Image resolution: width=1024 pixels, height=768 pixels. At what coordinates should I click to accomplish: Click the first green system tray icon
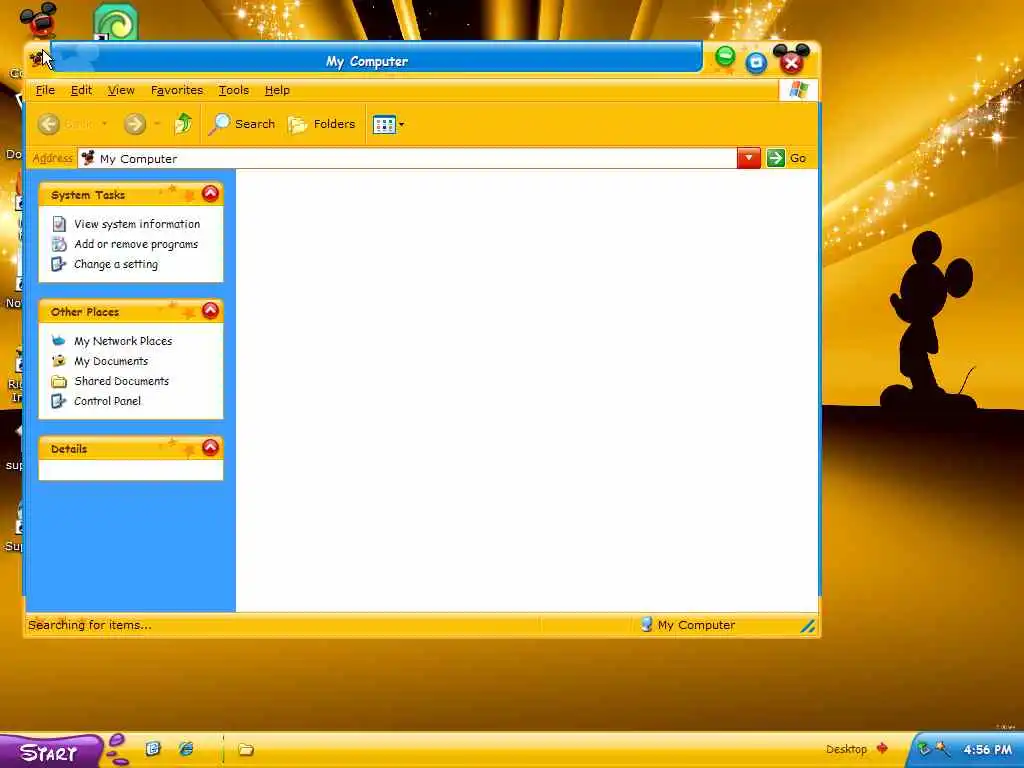923,748
